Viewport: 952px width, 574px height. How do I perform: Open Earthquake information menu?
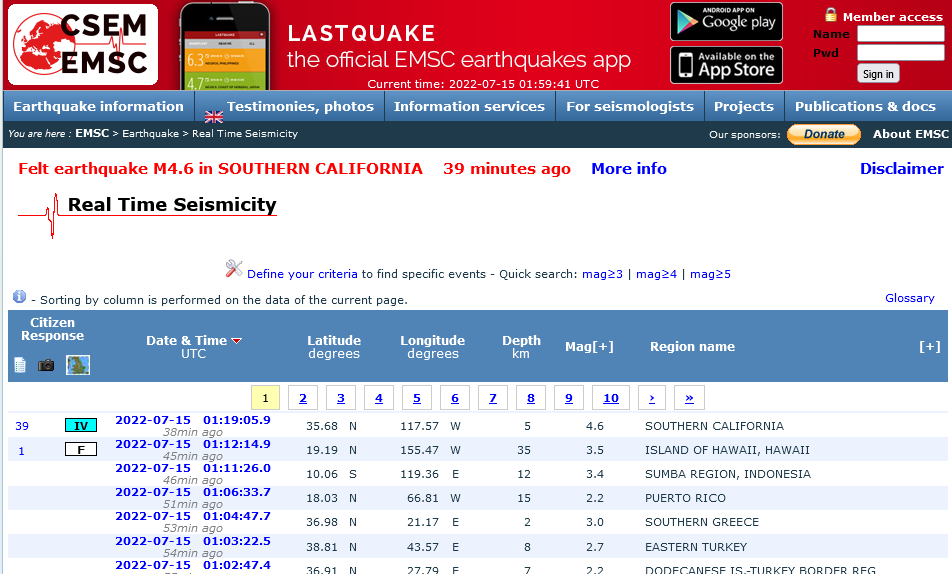pyautogui.click(x=98, y=106)
